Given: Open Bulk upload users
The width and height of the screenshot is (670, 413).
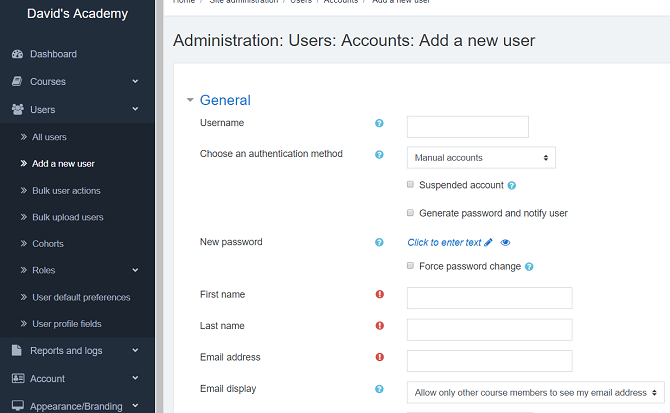Looking at the screenshot, I should pyautogui.click(x=68, y=217).
